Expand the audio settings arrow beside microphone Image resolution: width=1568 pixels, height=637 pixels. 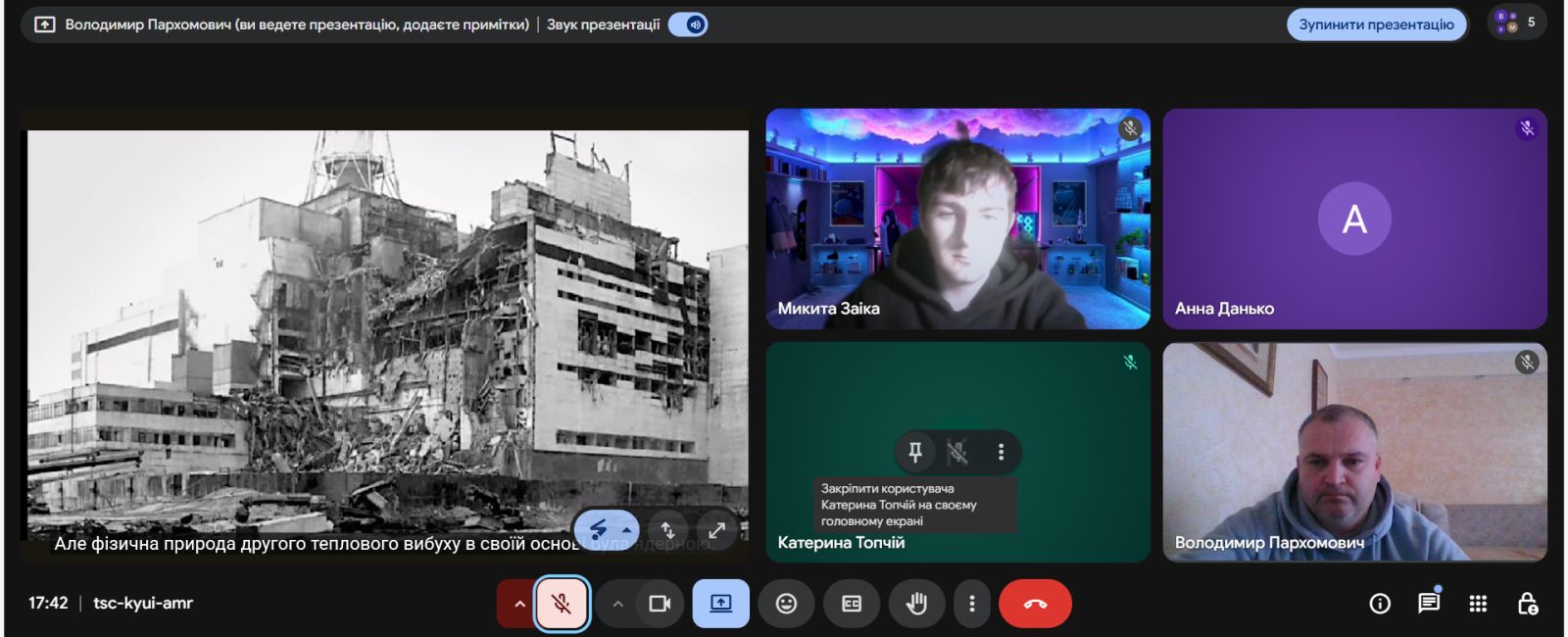click(x=519, y=604)
